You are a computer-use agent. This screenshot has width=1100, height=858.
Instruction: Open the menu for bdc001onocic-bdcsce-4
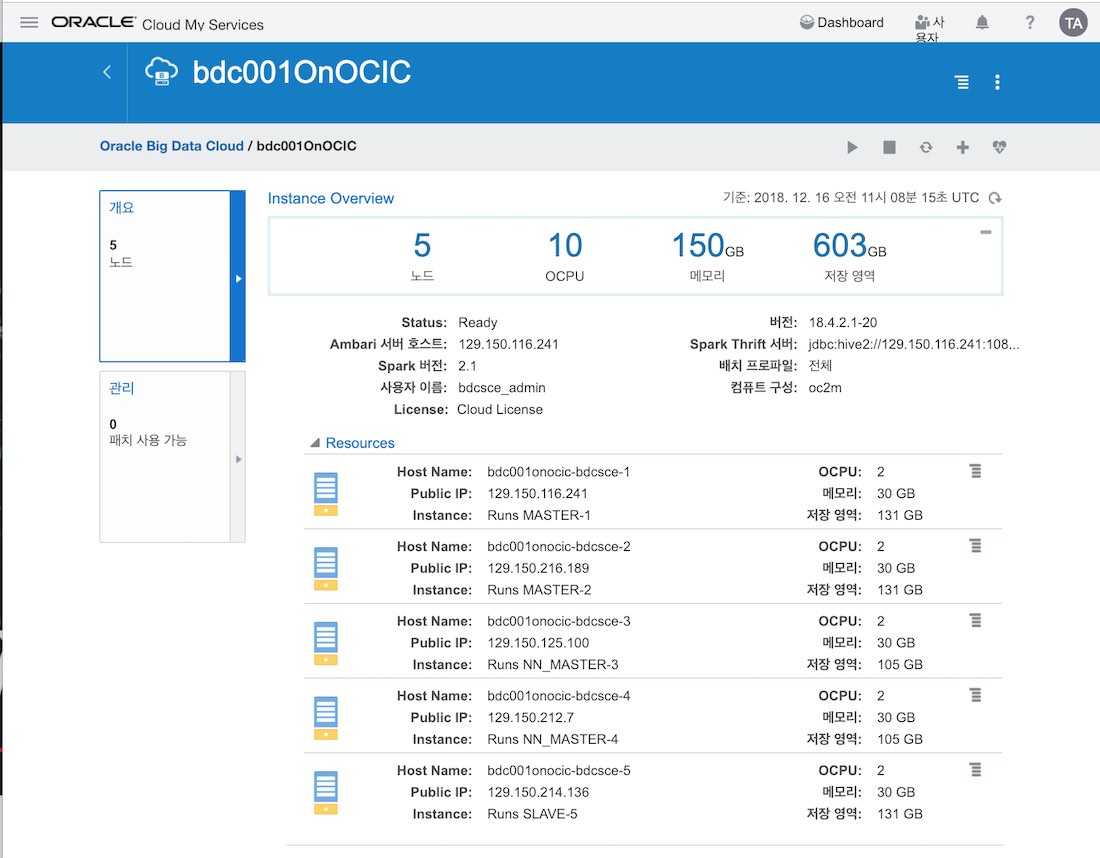tap(975, 695)
